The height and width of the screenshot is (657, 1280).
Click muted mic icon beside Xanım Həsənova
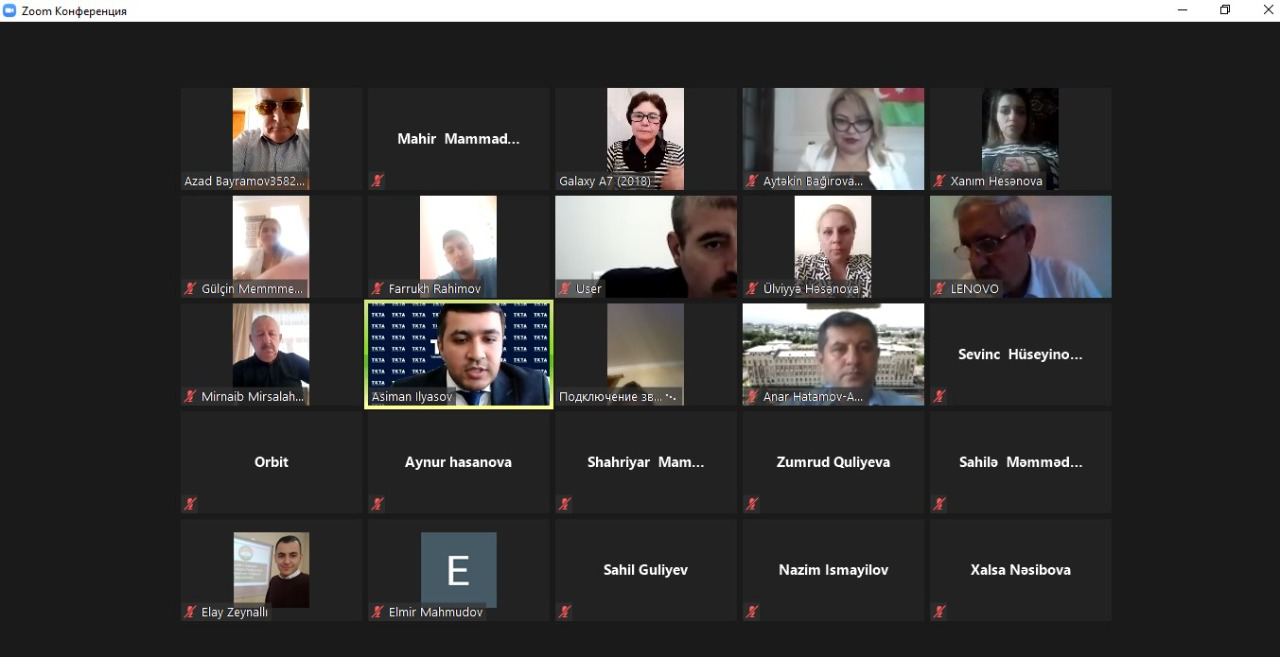click(939, 181)
